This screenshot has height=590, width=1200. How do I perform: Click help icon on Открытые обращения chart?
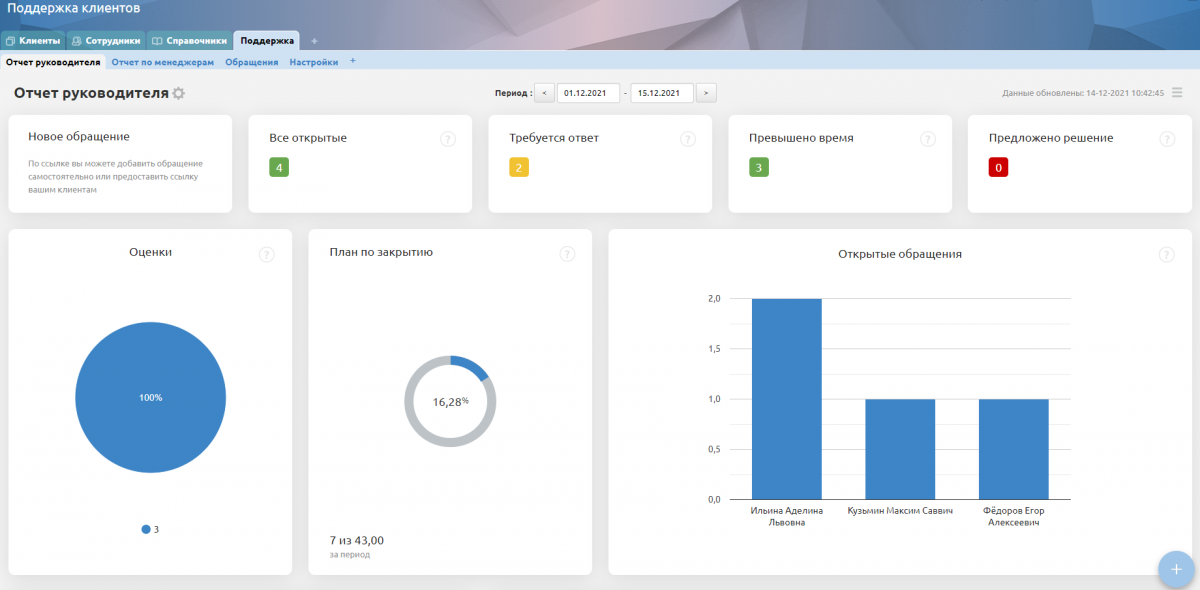(x=1167, y=254)
